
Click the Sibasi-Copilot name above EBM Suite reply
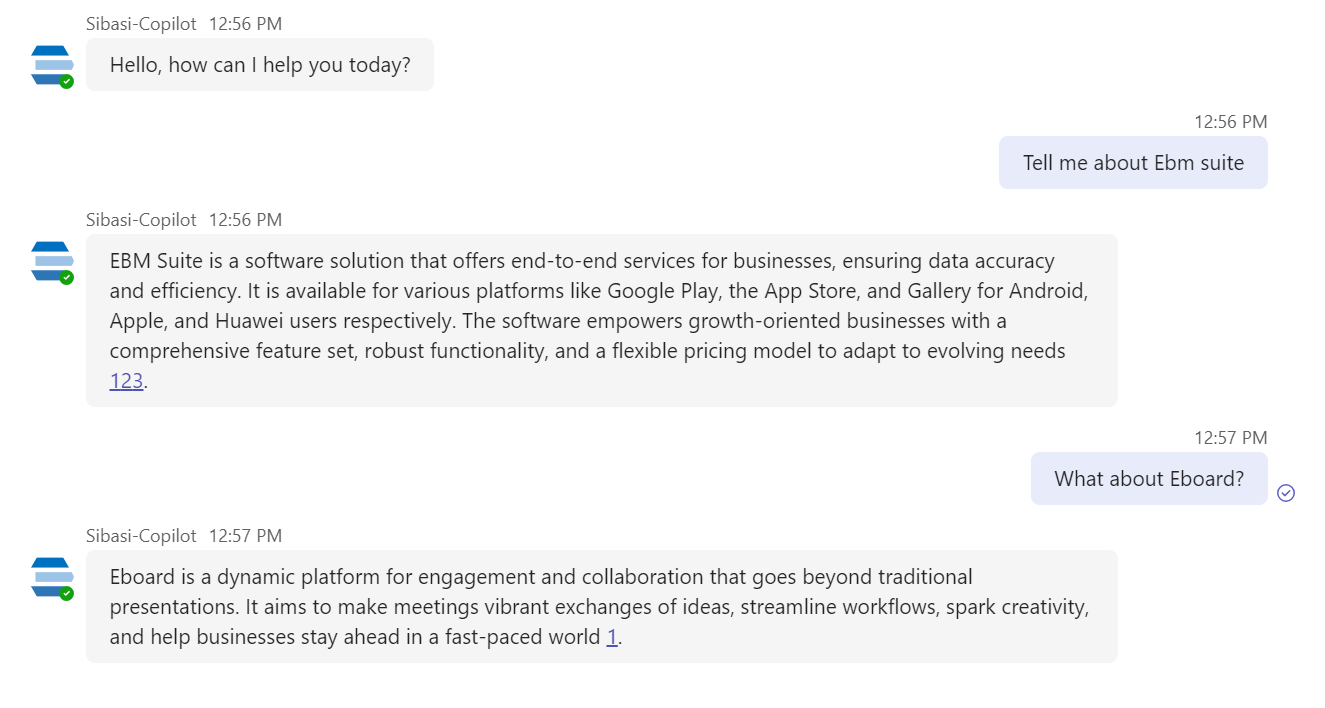(141, 220)
